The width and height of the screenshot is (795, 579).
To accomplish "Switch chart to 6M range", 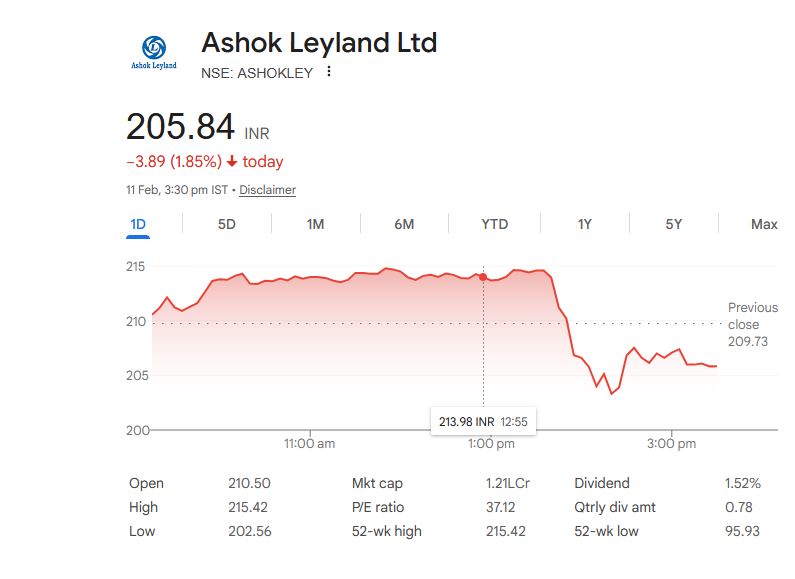I will coord(404,224).
